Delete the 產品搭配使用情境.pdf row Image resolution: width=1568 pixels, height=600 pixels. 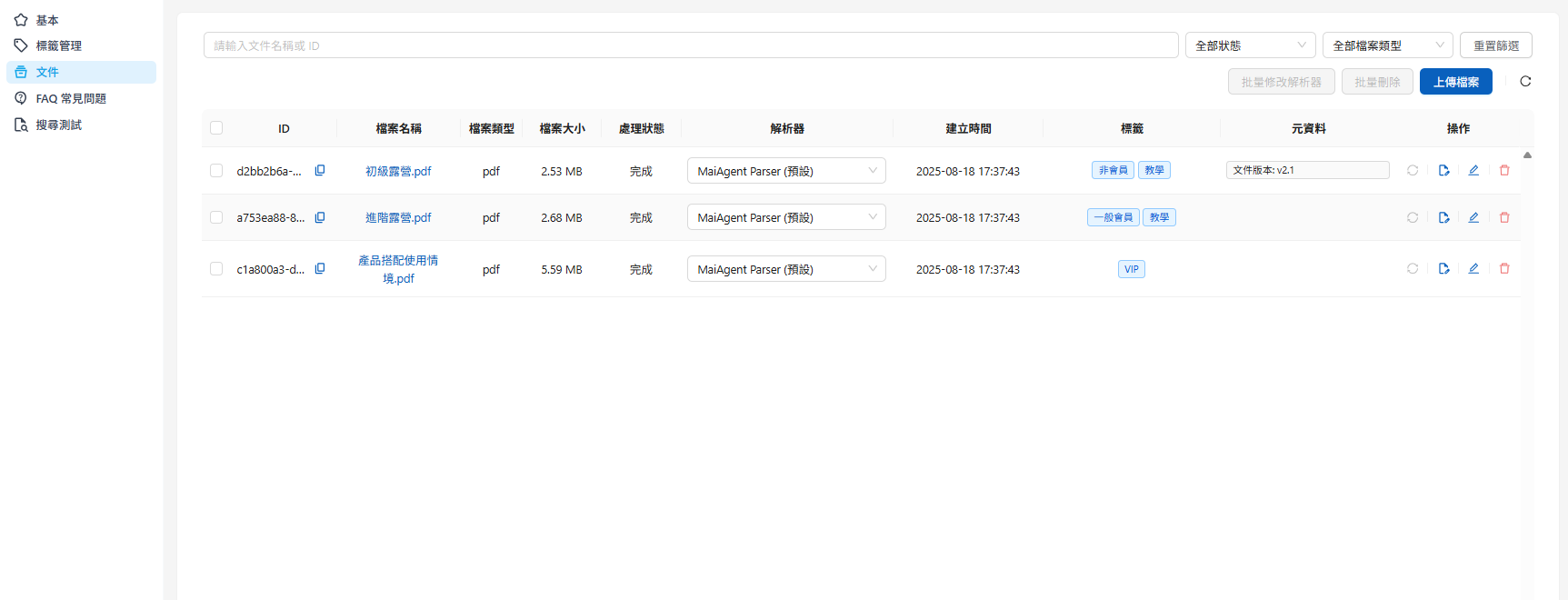click(1504, 269)
